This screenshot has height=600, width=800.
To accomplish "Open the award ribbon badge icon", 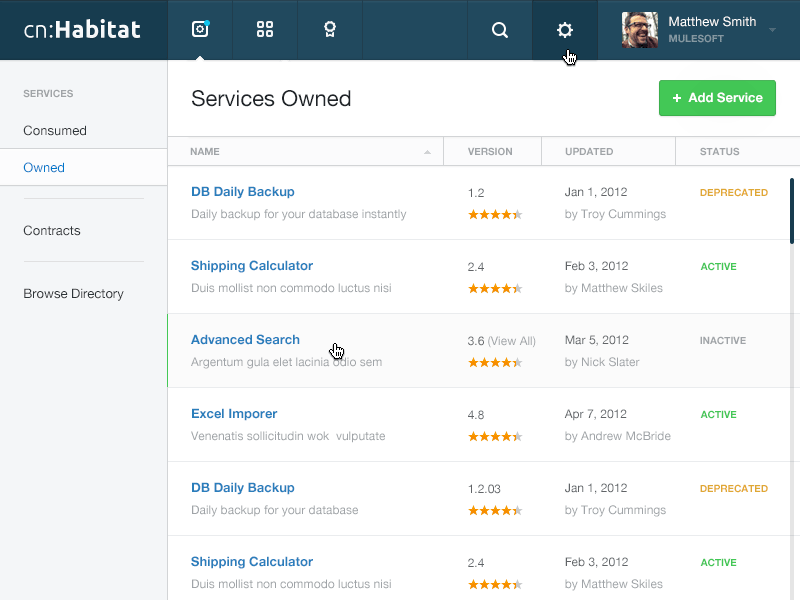I will coord(329,30).
